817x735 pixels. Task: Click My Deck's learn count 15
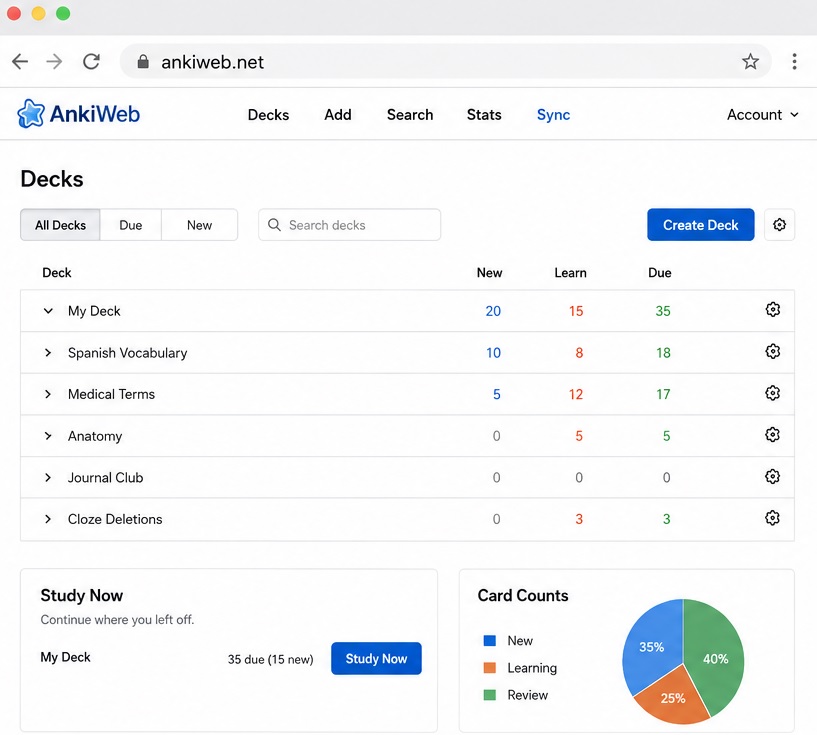coord(576,311)
